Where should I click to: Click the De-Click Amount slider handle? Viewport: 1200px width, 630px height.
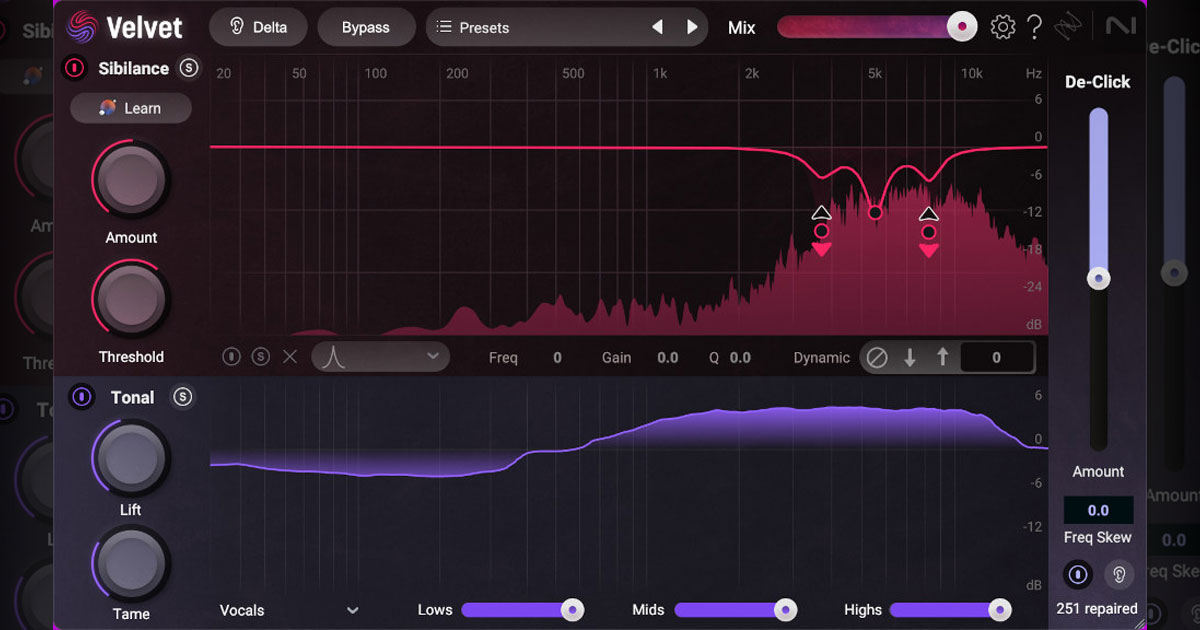[1099, 278]
